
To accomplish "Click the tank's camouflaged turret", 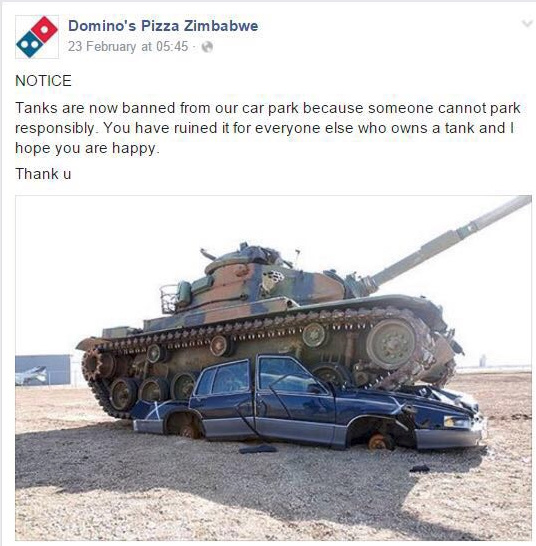I will 266,279.
